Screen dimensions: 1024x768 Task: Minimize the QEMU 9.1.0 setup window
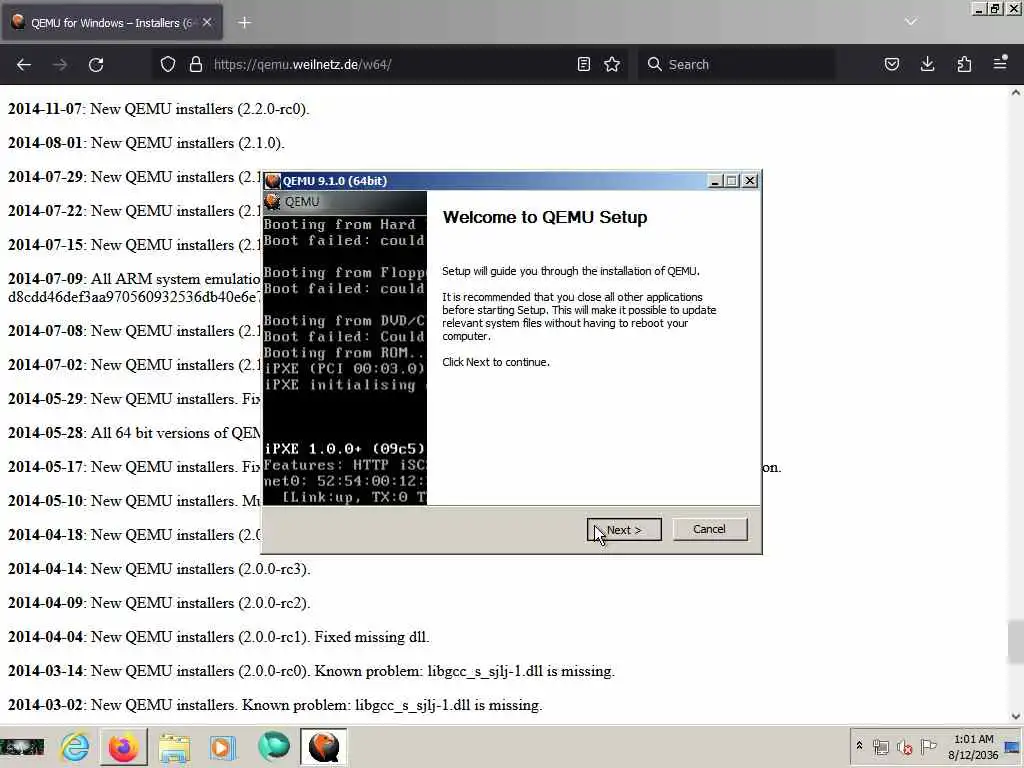click(x=715, y=181)
